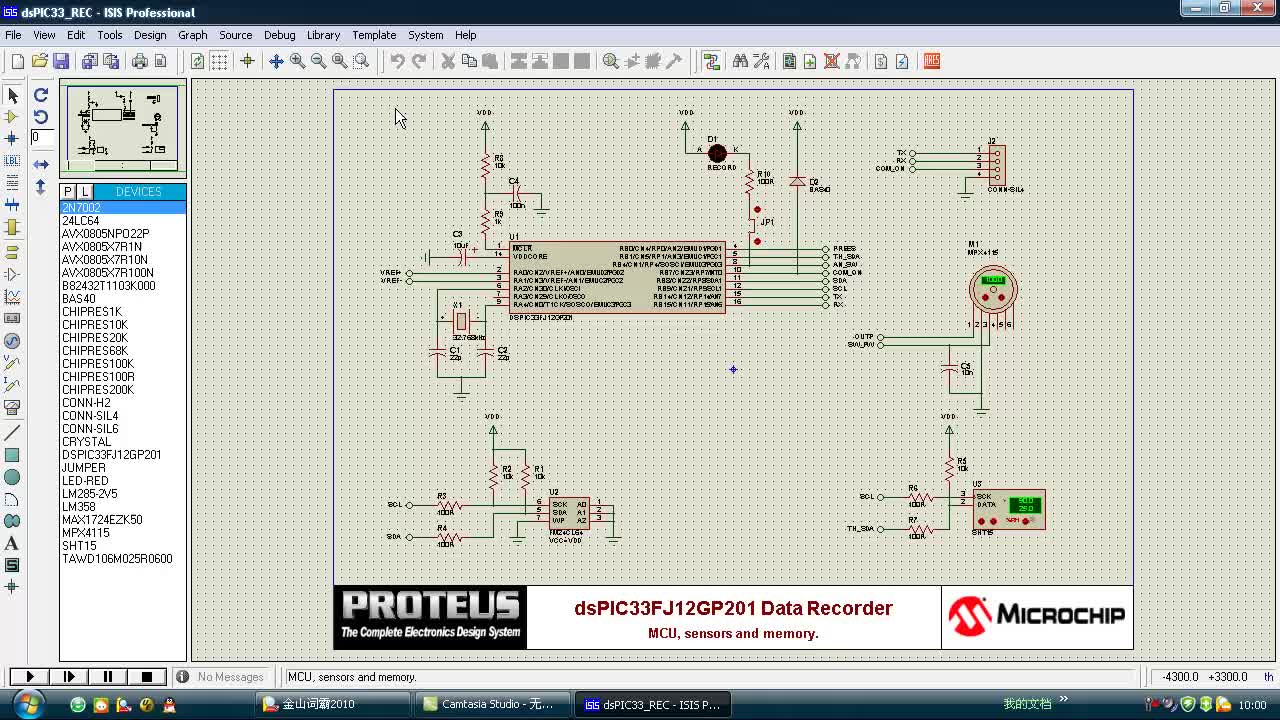Start simulation with Play button
Image resolution: width=1280 pixels, height=720 pixels.
(30, 677)
